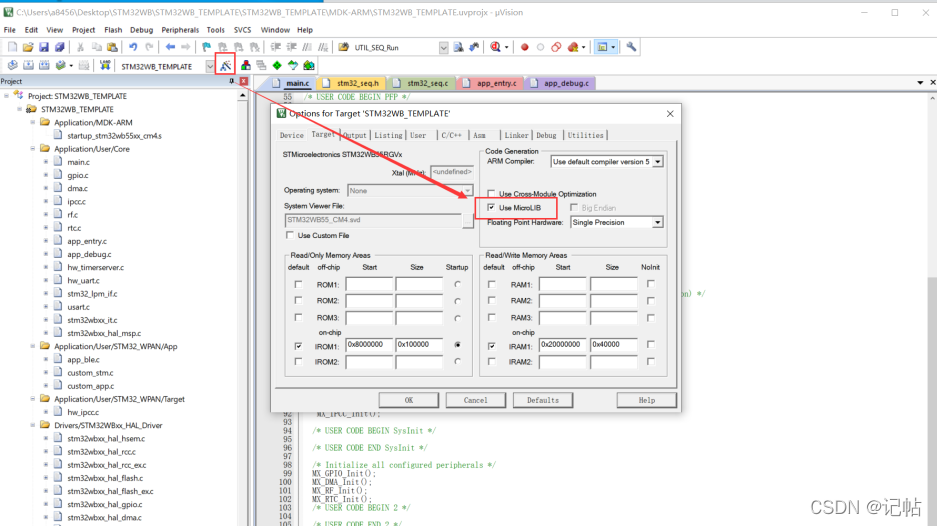Click the Rebuild all target files icon

[x=44, y=66]
